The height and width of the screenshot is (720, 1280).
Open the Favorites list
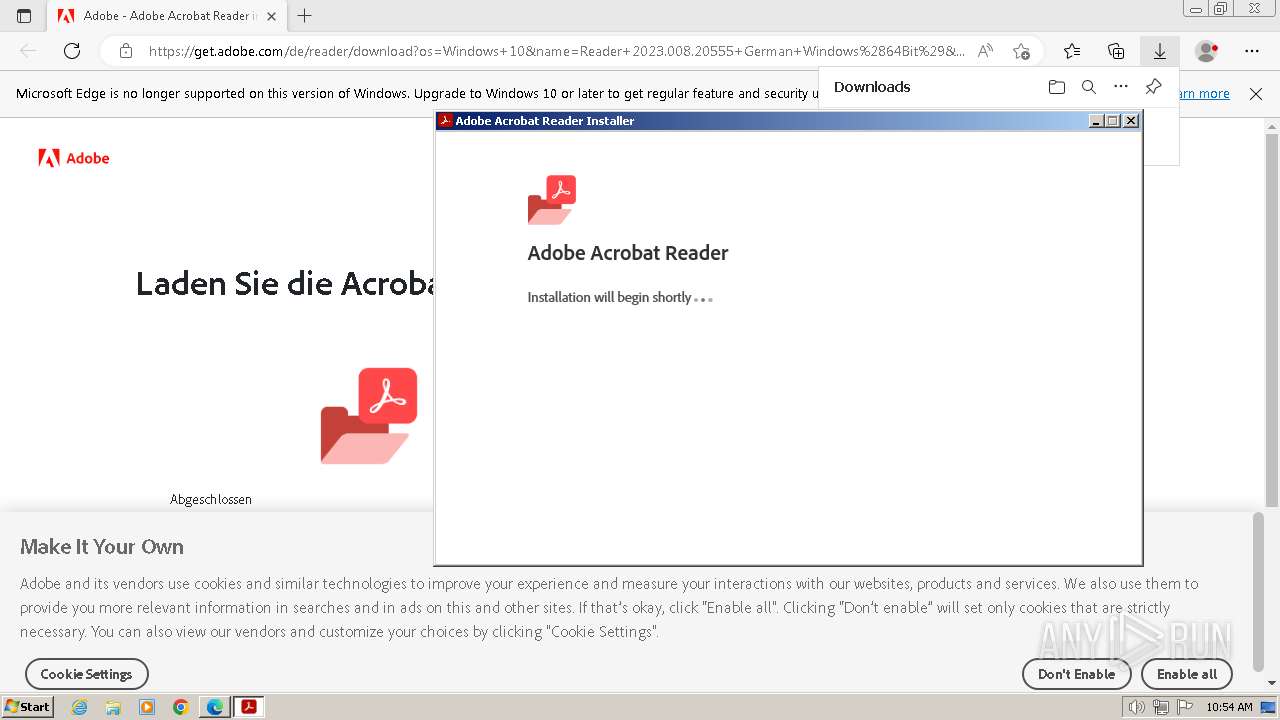tap(1072, 51)
